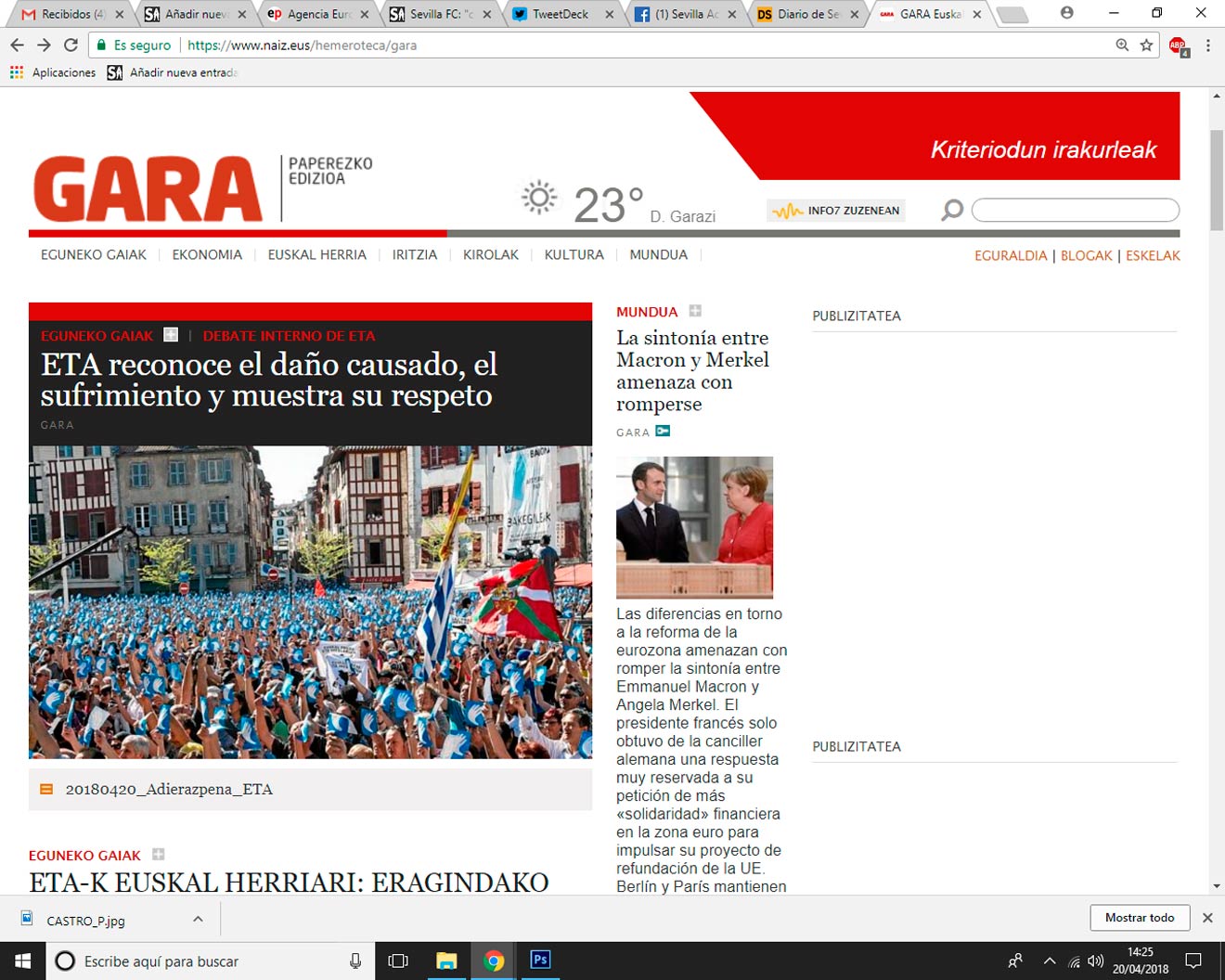Image resolution: width=1225 pixels, height=980 pixels.
Task: Open Task View from the taskbar
Action: (398, 961)
